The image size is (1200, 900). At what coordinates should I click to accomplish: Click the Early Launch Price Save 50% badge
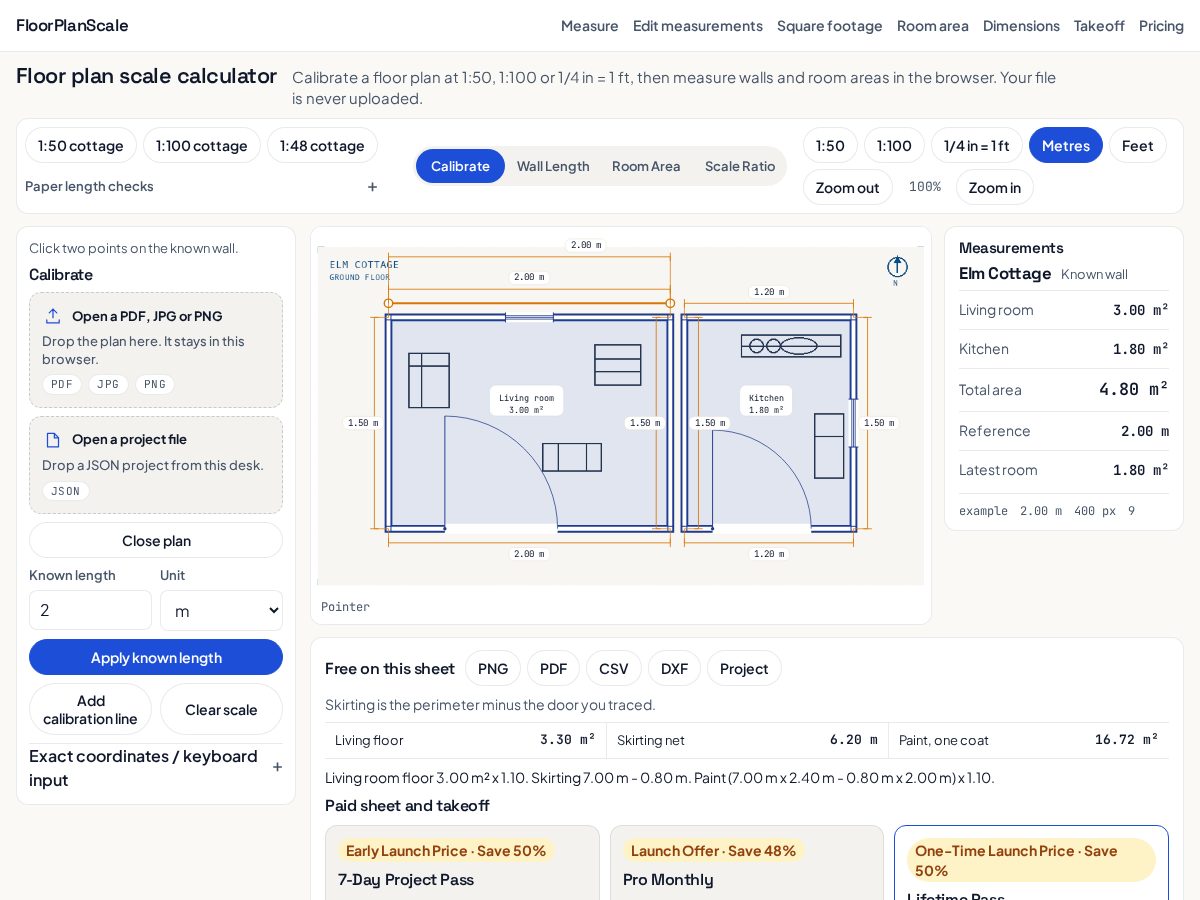(x=446, y=850)
